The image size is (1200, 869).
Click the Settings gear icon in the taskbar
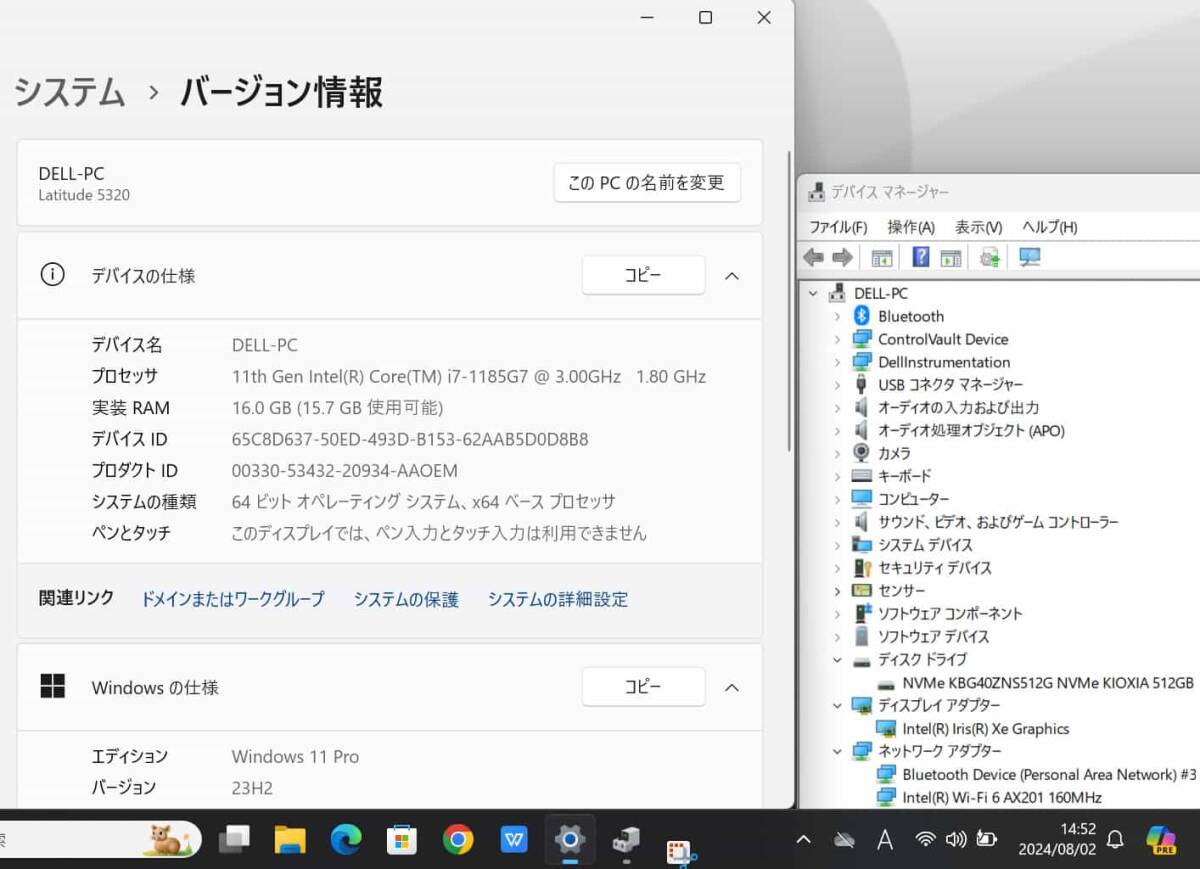569,840
